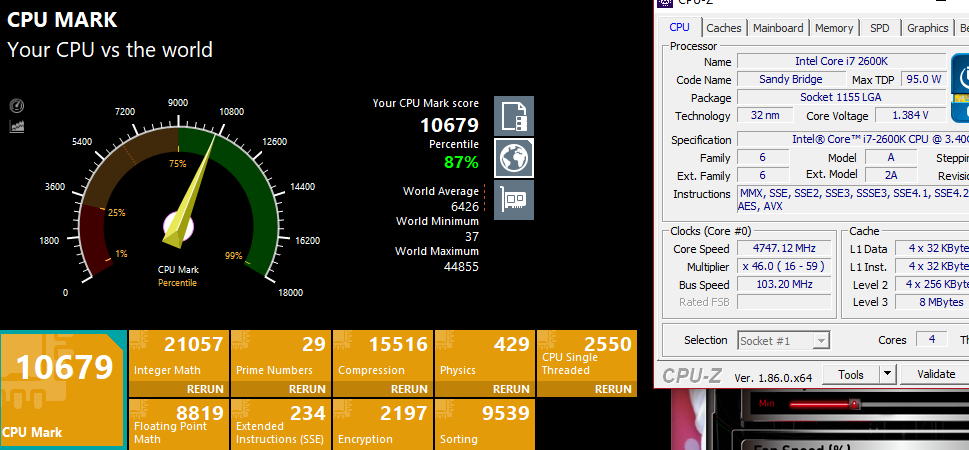Screen dimensions: 969x450
Task: Click the CPU Mark gauge needle hub
Action: [179, 227]
